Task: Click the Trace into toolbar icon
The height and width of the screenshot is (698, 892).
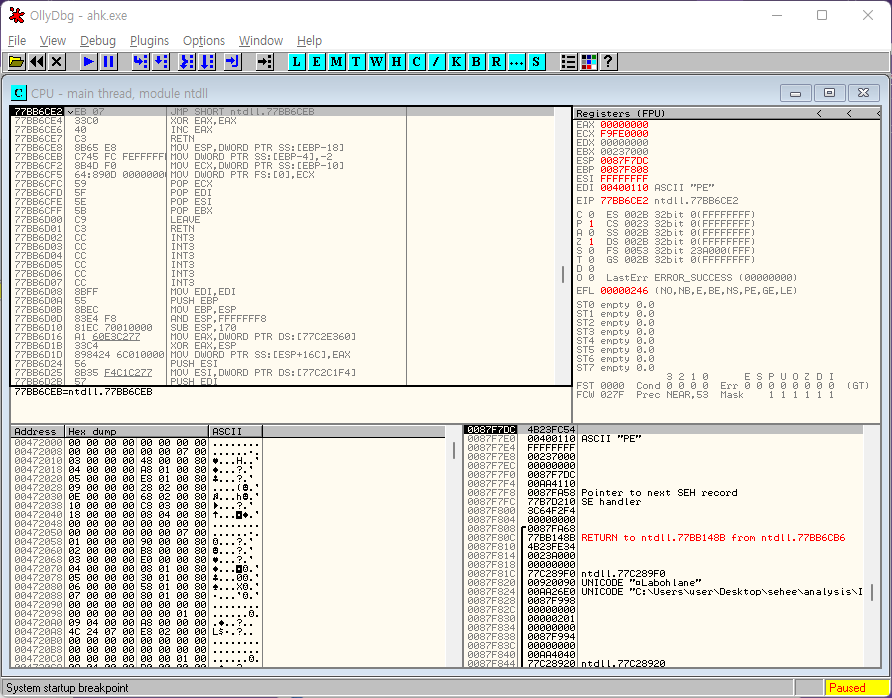Action: point(187,61)
